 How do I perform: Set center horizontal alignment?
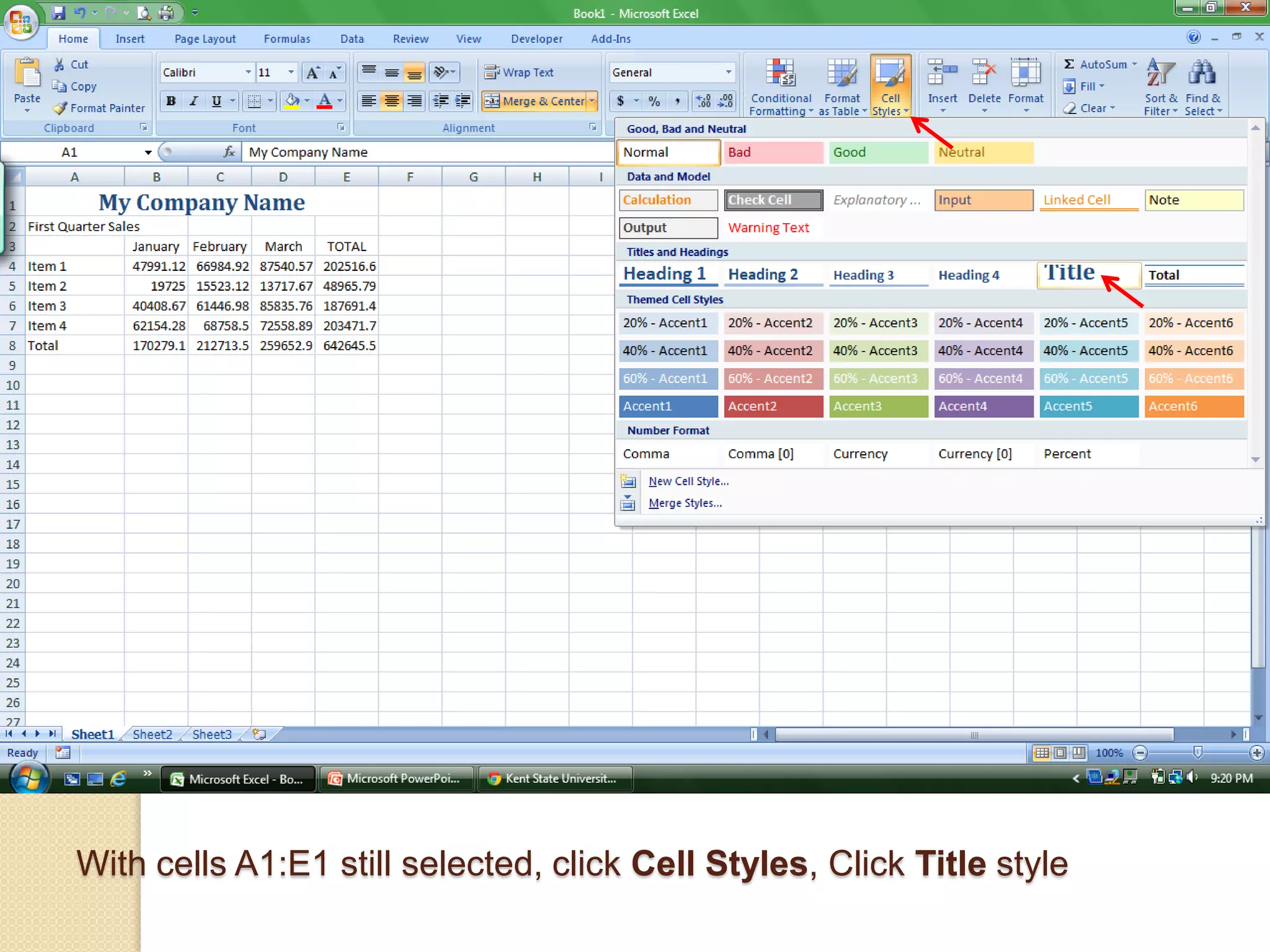pos(391,101)
